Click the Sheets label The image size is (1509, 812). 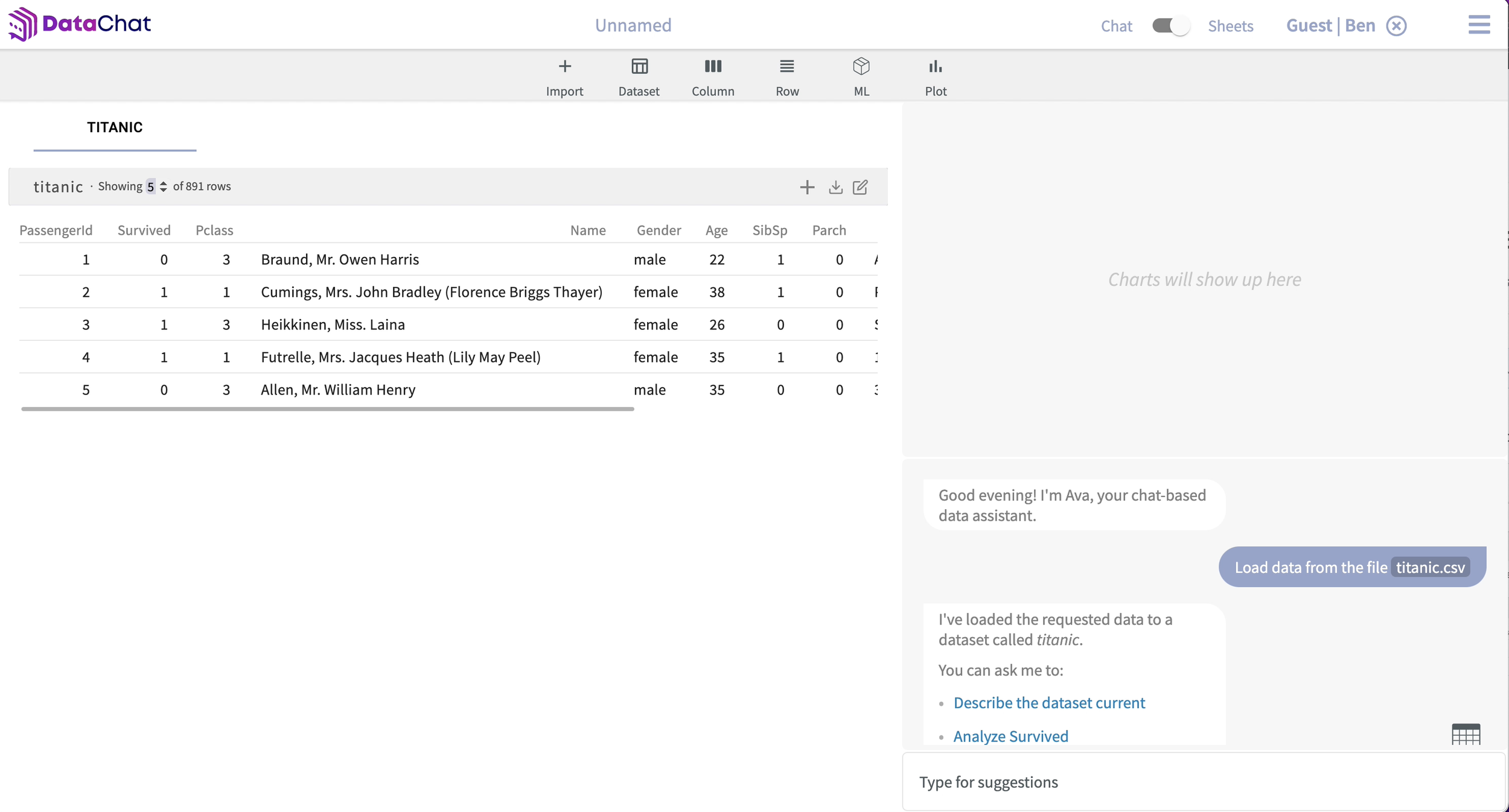click(1230, 26)
